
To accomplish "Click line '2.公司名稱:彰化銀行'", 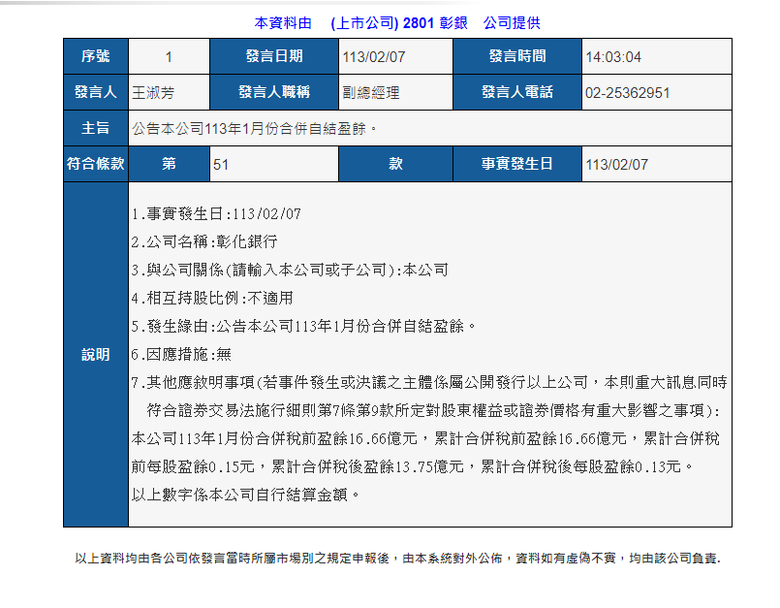I will click(204, 242).
